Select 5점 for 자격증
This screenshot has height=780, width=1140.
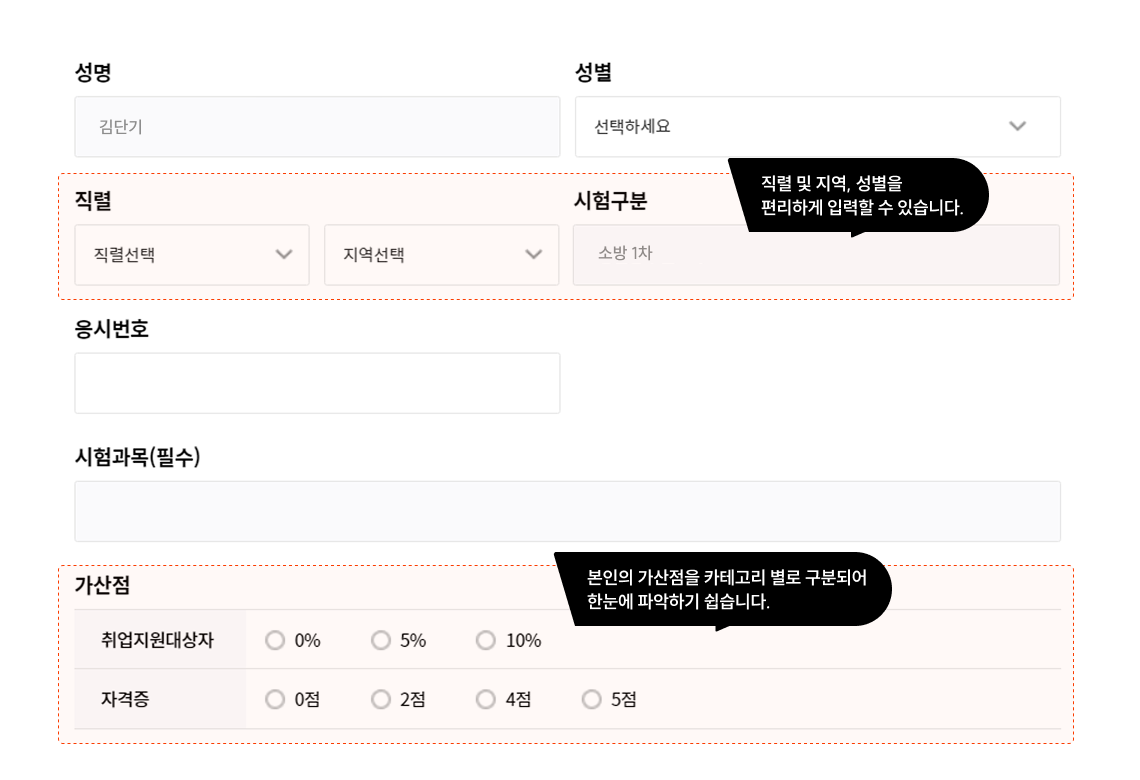[591, 699]
